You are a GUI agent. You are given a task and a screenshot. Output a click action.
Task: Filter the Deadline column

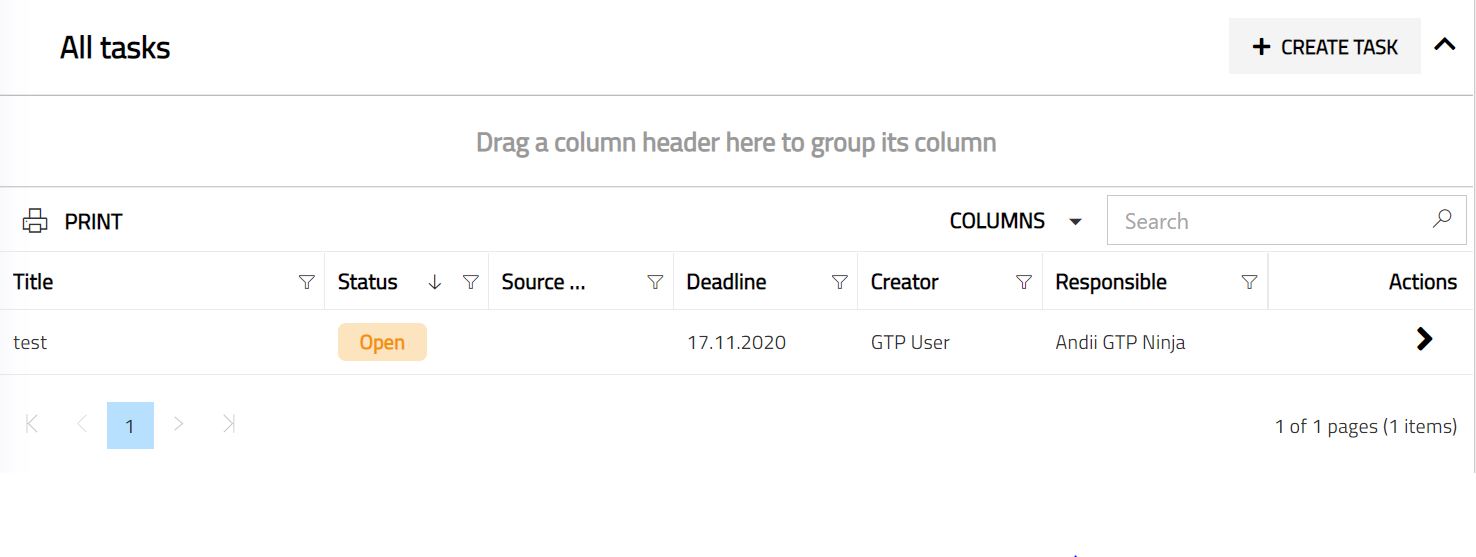(840, 283)
